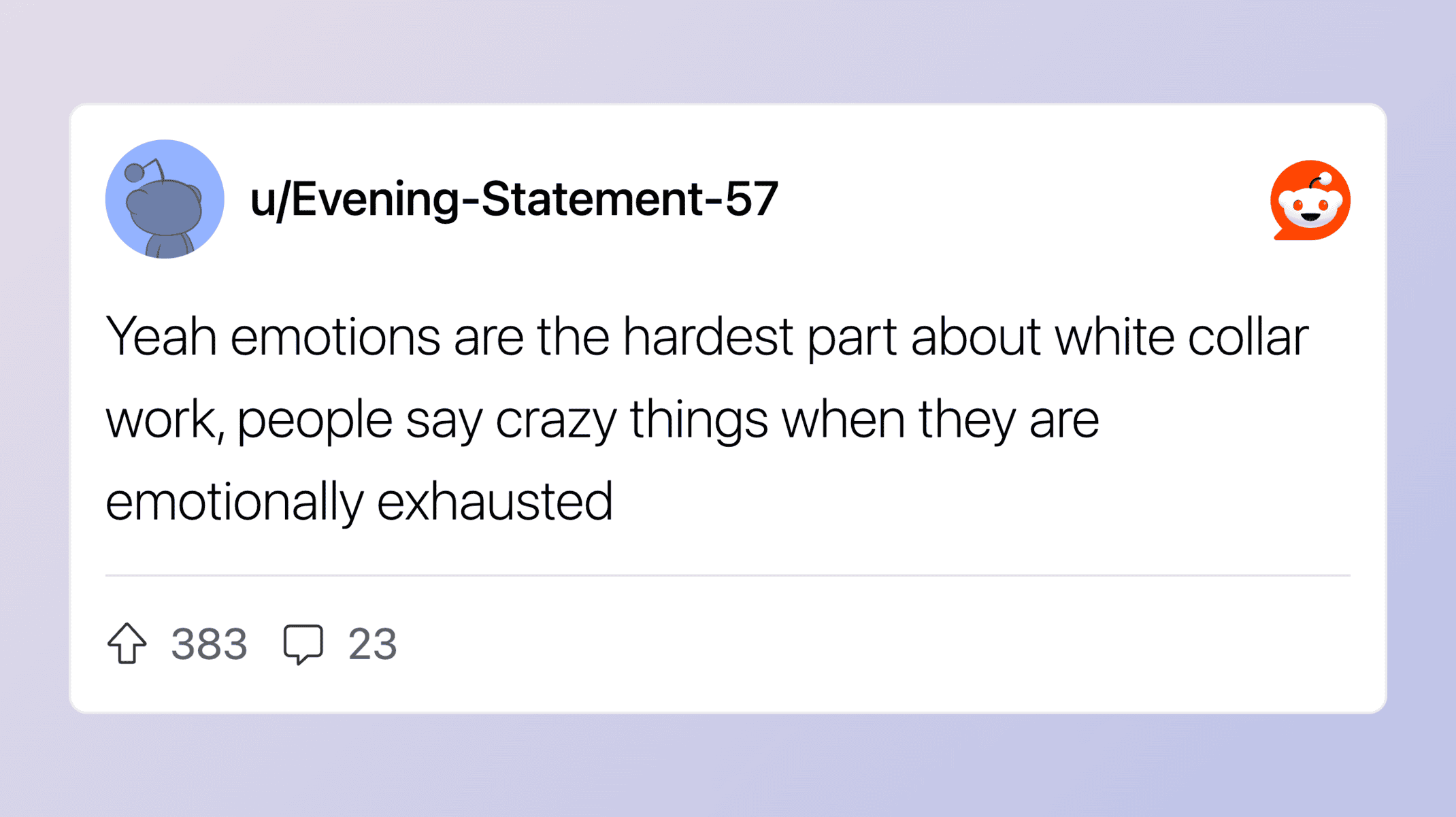The width and height of the screenshot is (1456, 817).
Task: Click the white eye area of the Reddit logo
Action: pos(1310,205)
